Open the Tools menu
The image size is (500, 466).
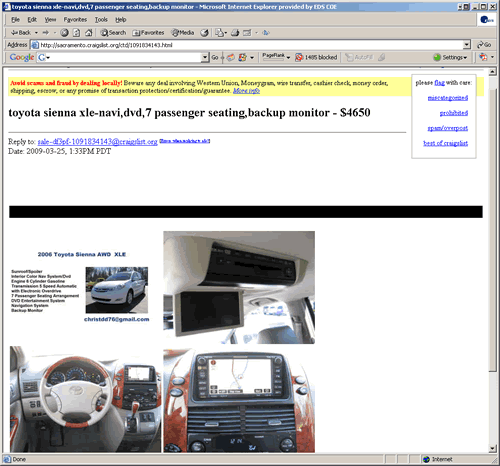(x=101, y=20)
